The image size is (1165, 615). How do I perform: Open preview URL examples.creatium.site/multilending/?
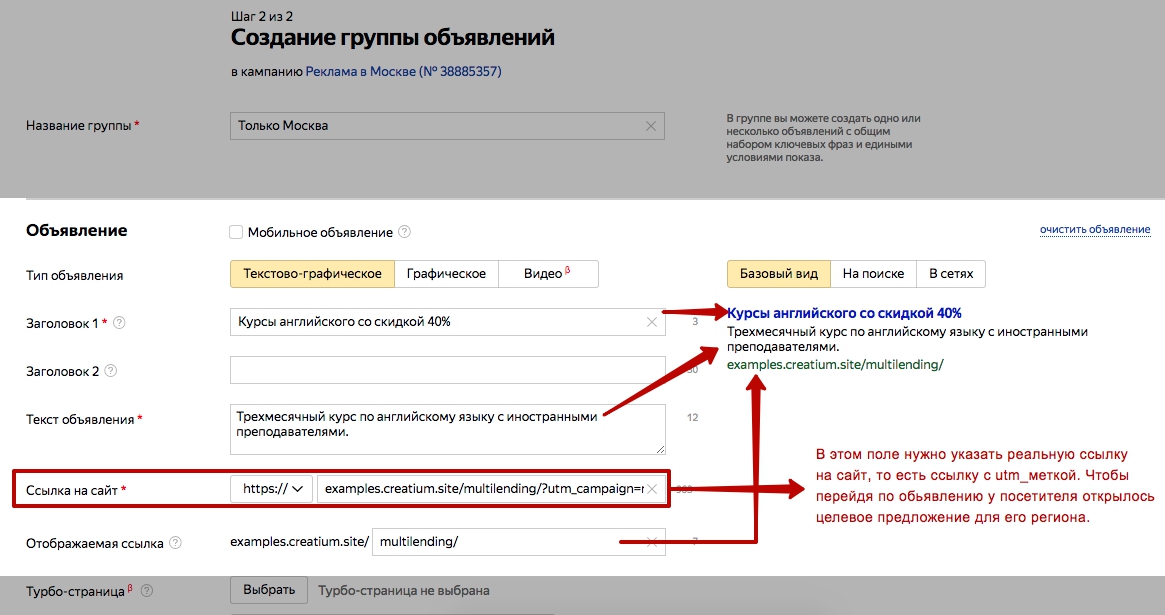click(835, 365)
